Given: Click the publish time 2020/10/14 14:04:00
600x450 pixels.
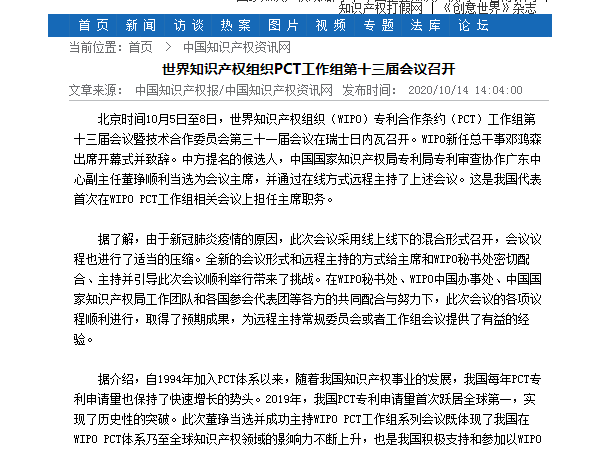Looking at the screenshot, I should point(465,90).
